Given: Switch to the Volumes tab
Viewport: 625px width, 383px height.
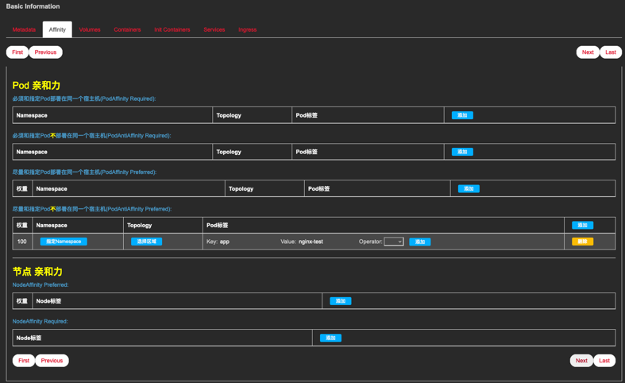Looking at the screenshot, I should (90, 30).
